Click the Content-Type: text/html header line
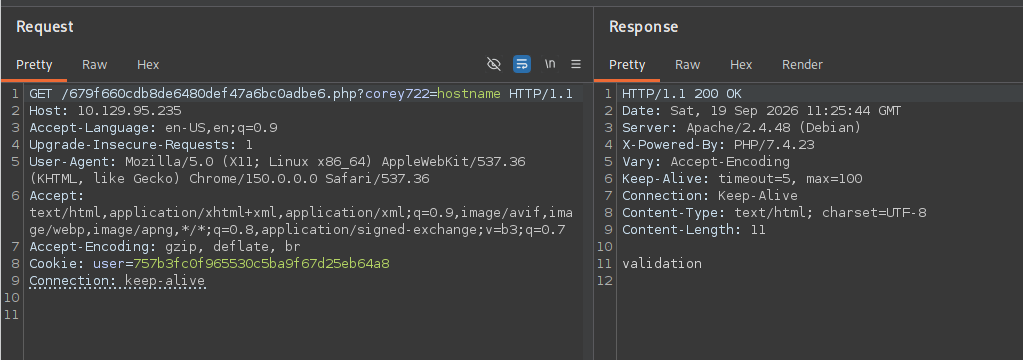Image resolution: width=1023 pixels, height=360 pixels. coord(774,213)
